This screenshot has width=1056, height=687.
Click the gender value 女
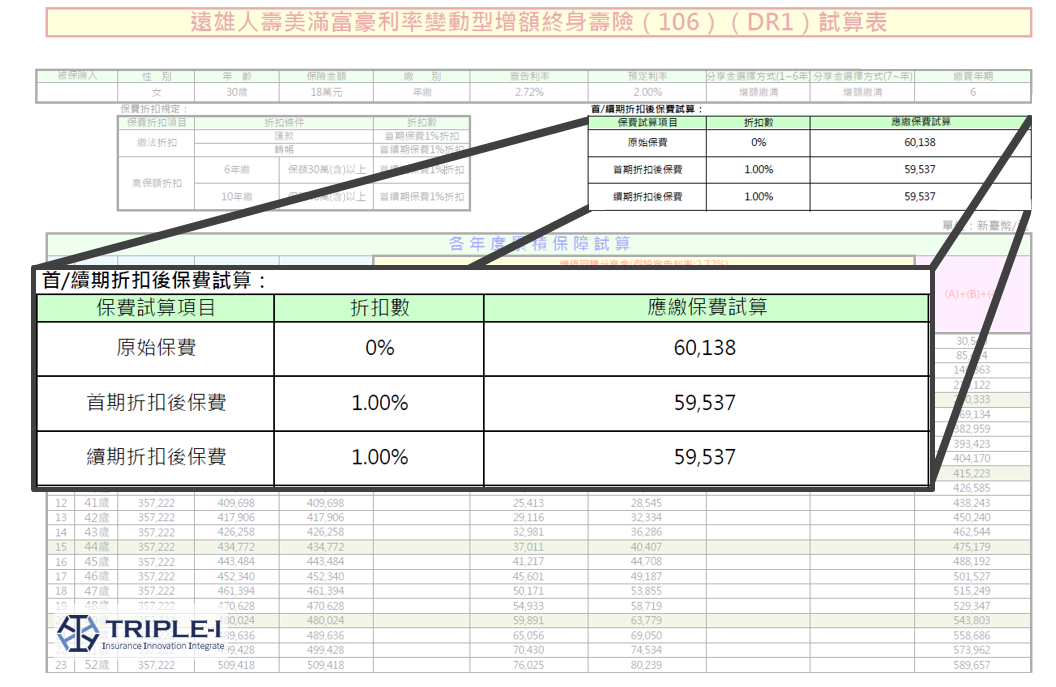click(156, 92)
